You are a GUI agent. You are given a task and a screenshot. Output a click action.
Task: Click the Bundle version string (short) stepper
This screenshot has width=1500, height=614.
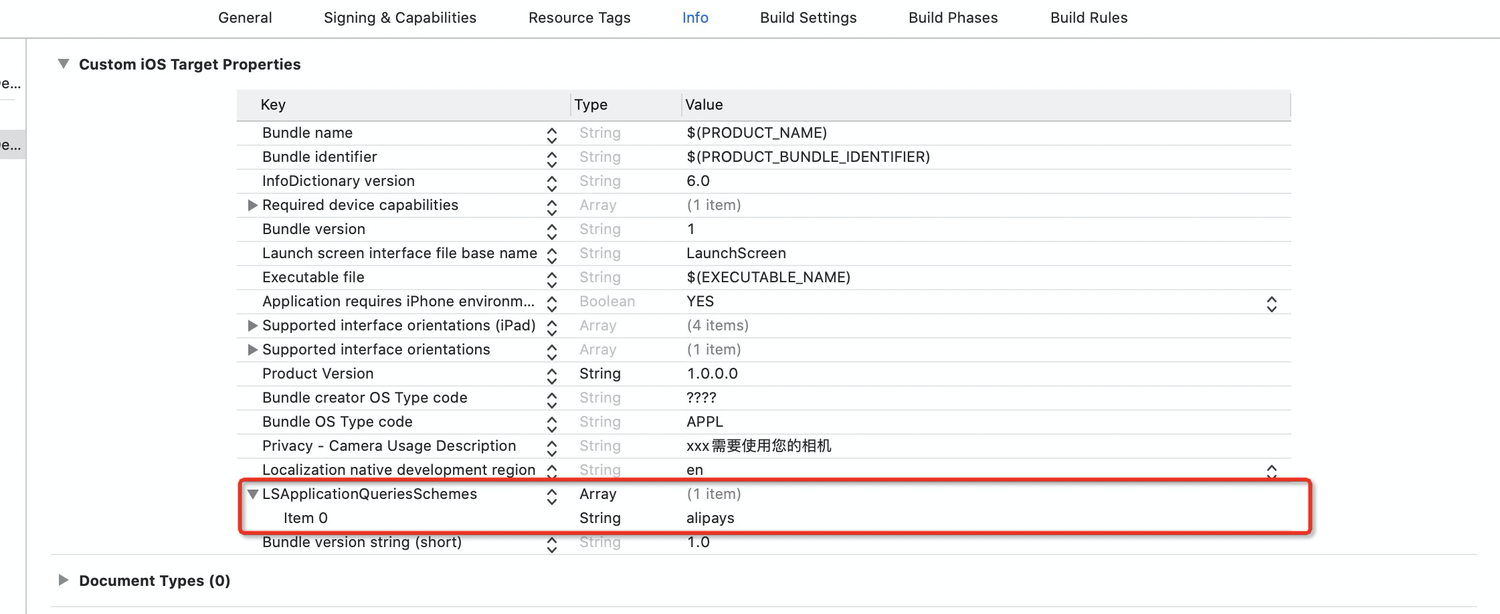[x=552, y=544]
